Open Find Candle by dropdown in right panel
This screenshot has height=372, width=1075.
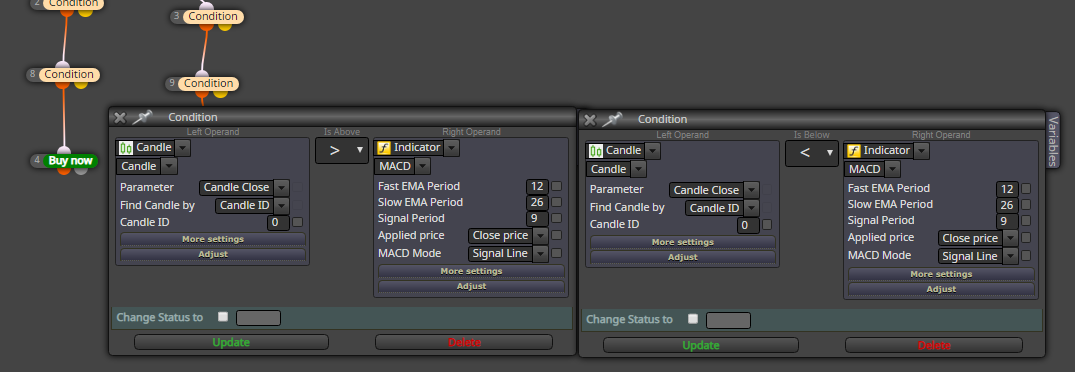coord(751,208)
